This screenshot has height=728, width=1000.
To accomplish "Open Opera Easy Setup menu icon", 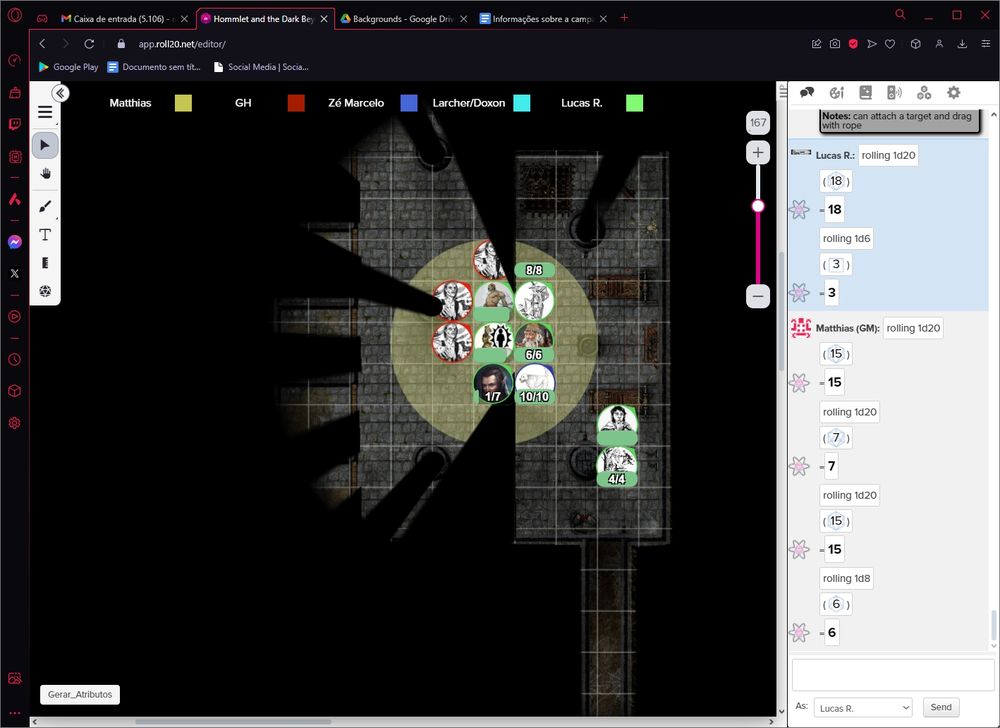I will point(985,43).
